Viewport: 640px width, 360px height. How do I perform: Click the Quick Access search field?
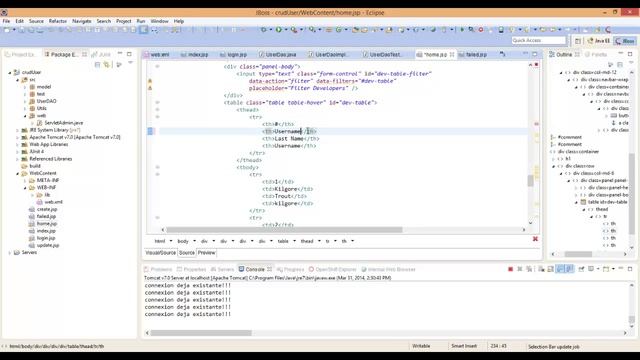pyautogui.click(x=539, y=40)
